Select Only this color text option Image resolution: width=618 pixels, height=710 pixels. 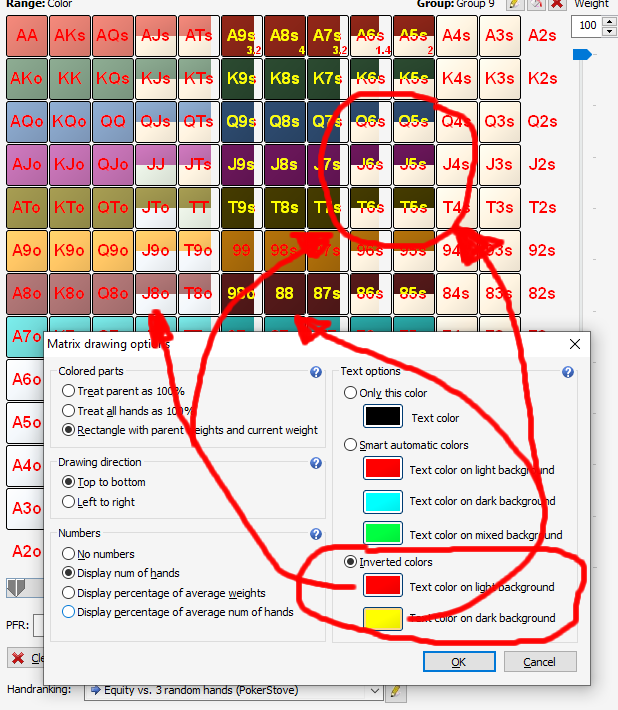click(x=385, y=393)
